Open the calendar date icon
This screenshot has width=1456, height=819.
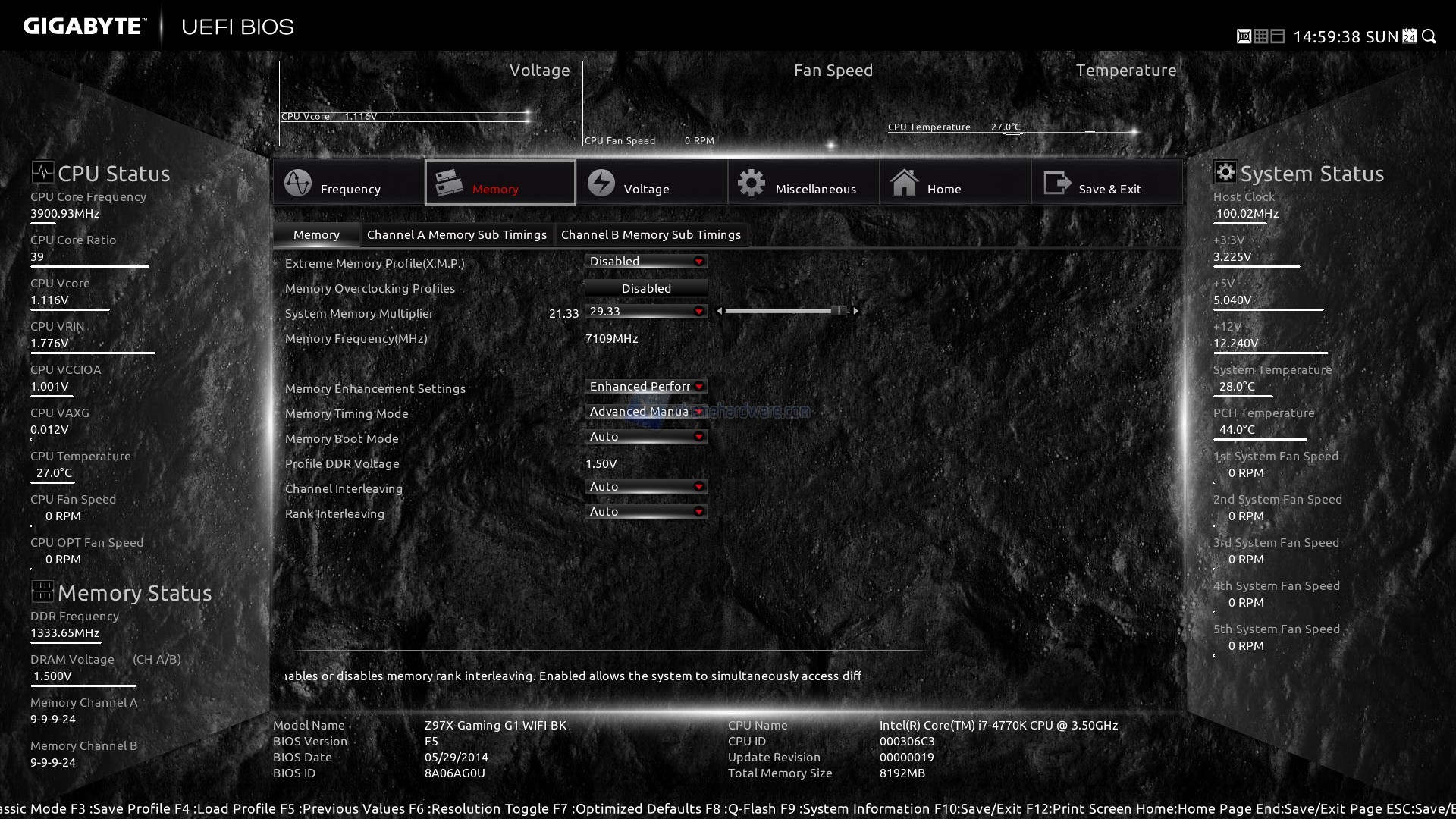pyautogui.click(x=1410, y=36)
